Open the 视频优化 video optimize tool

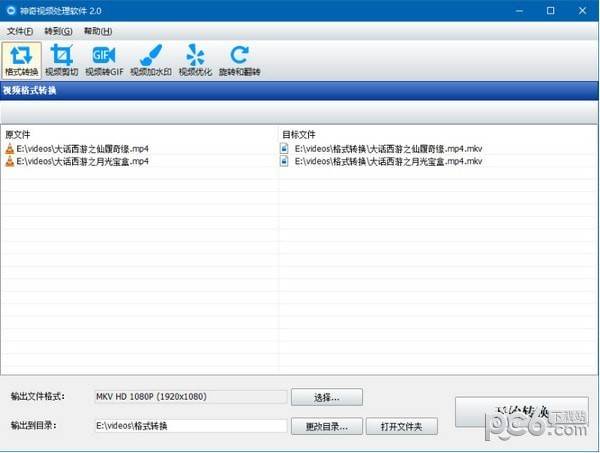195,60
